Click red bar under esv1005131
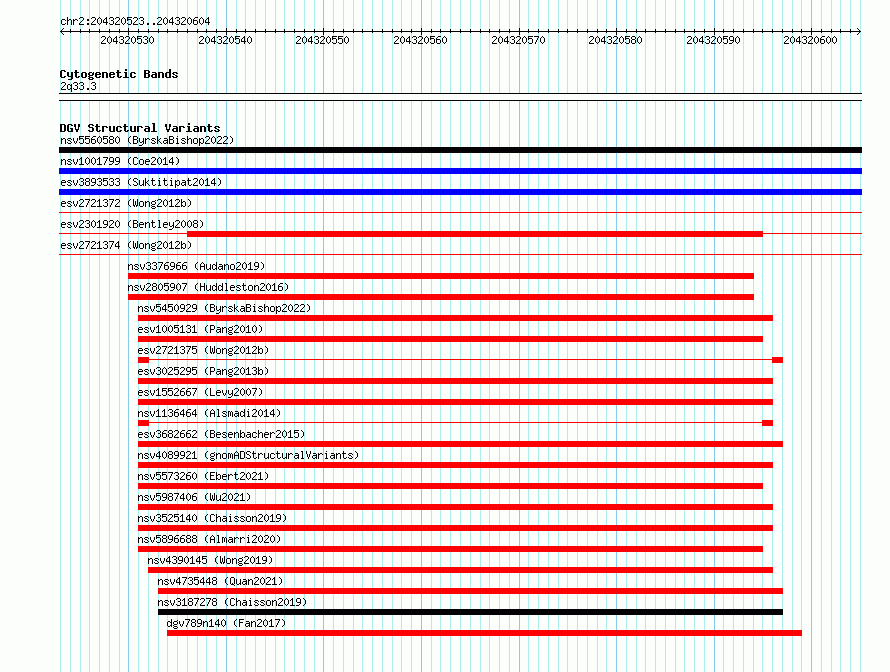 pos(450,339)
